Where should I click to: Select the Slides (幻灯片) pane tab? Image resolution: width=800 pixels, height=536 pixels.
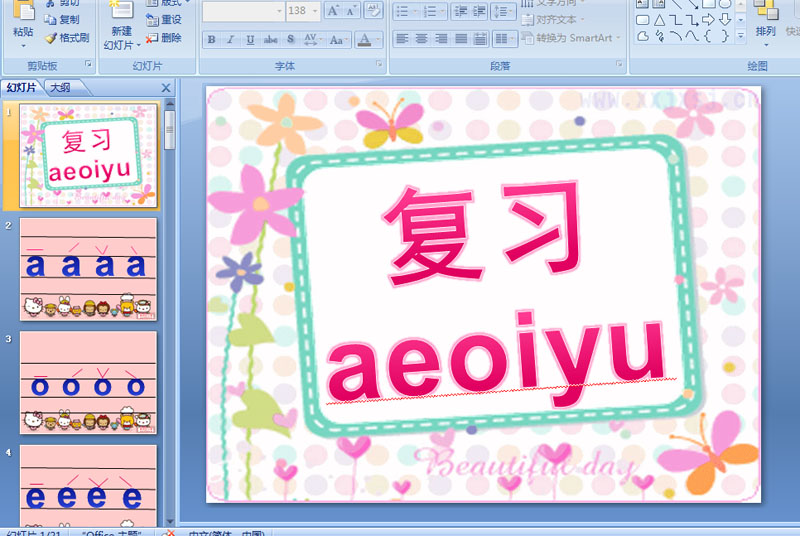click(22, 88)
